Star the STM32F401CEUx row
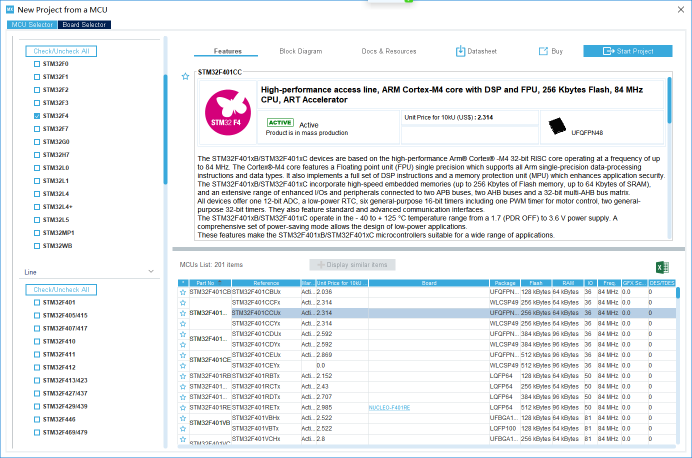The image size is (692, 458). click(x=183, y=355)
